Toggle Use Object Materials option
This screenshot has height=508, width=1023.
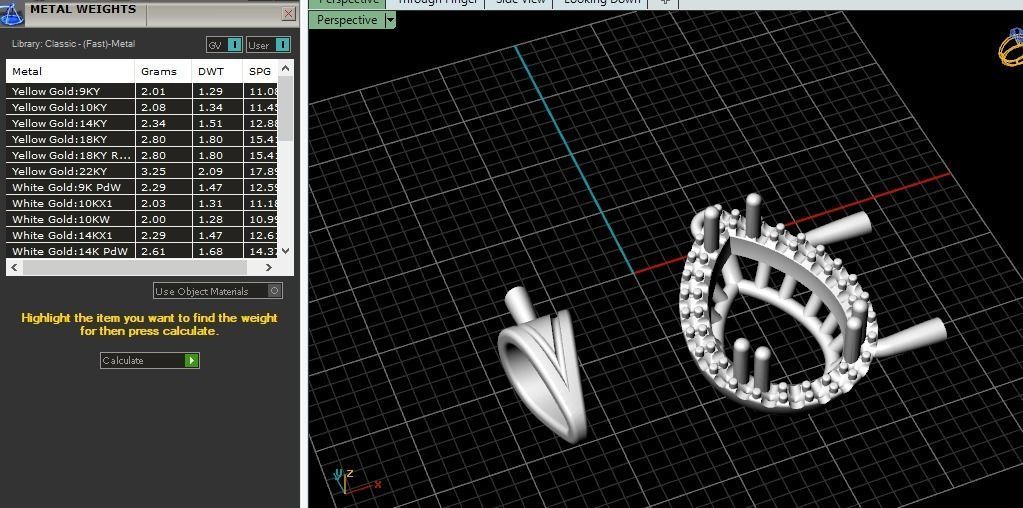[218, 291]
